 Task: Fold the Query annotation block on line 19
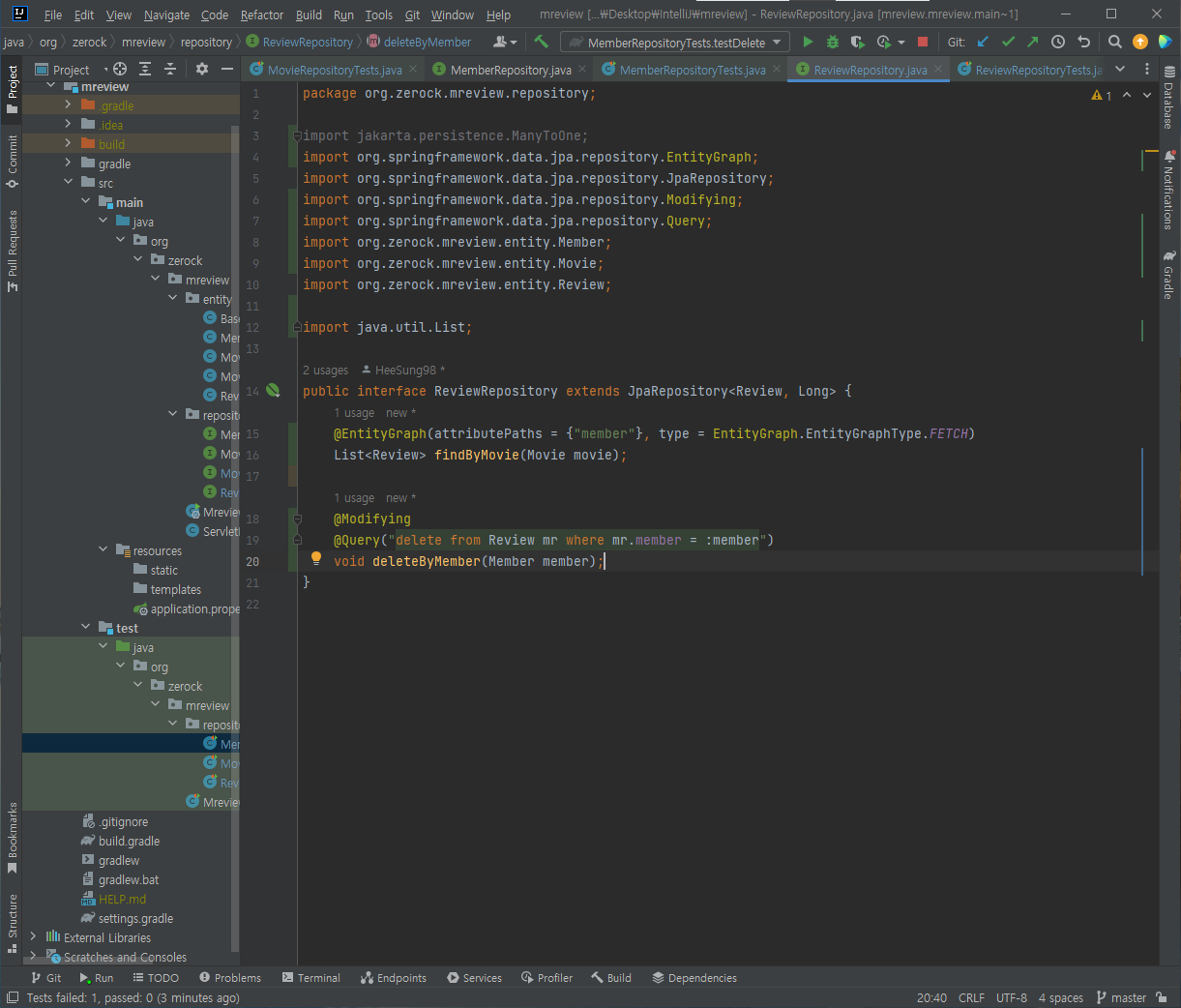click(297, 541)
